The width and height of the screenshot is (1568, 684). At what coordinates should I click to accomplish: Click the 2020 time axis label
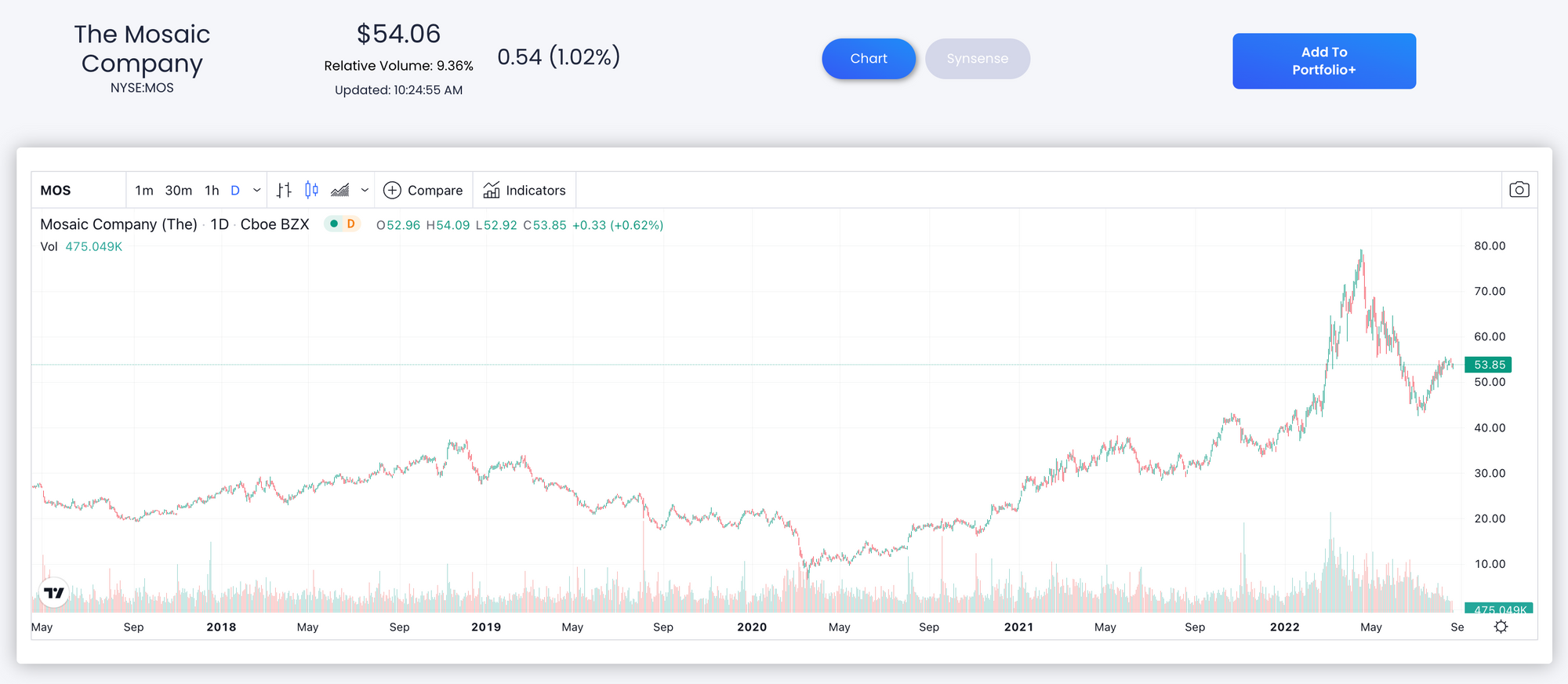(752, 627)
